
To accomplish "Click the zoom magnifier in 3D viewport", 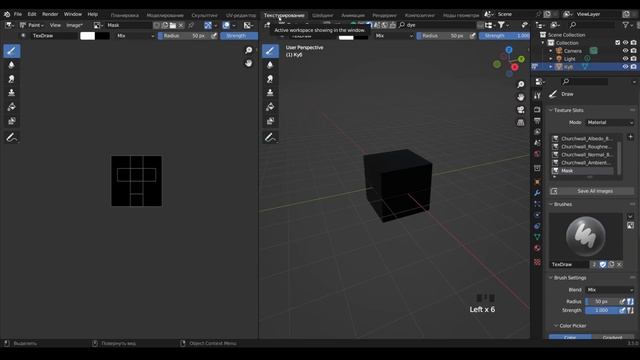I will 520,84.
